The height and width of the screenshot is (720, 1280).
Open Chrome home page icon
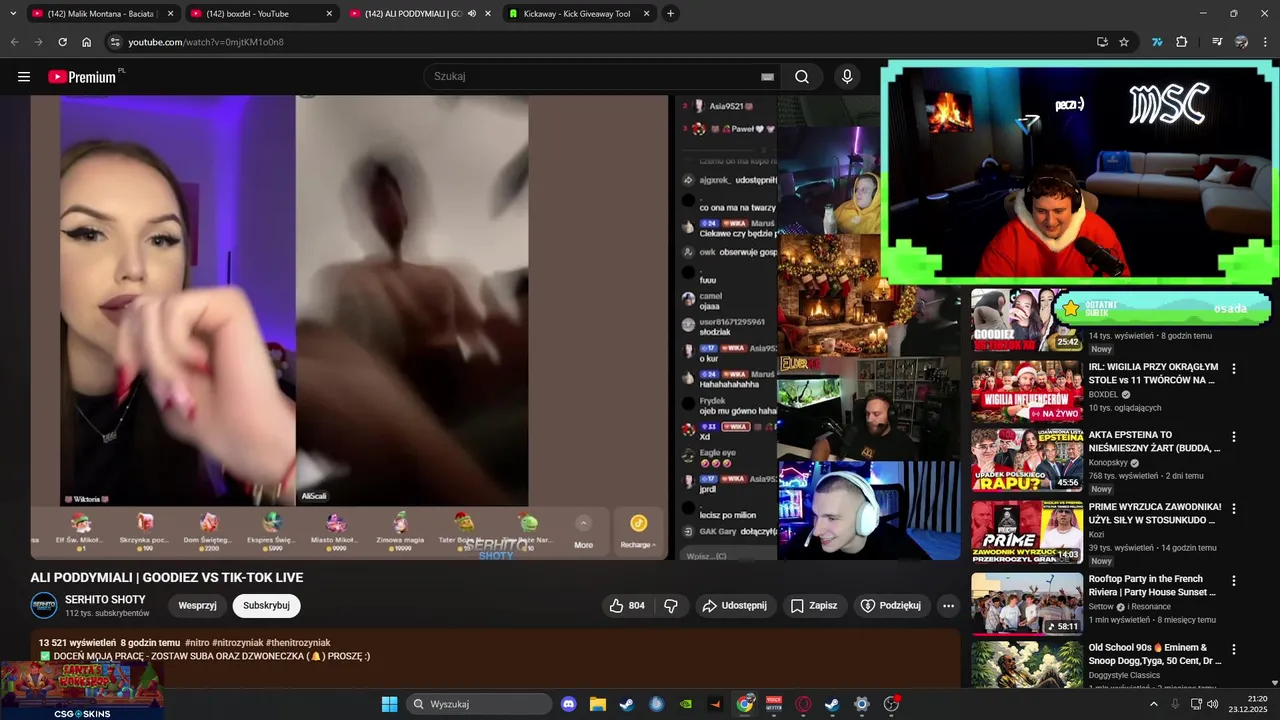coord(87,42)
